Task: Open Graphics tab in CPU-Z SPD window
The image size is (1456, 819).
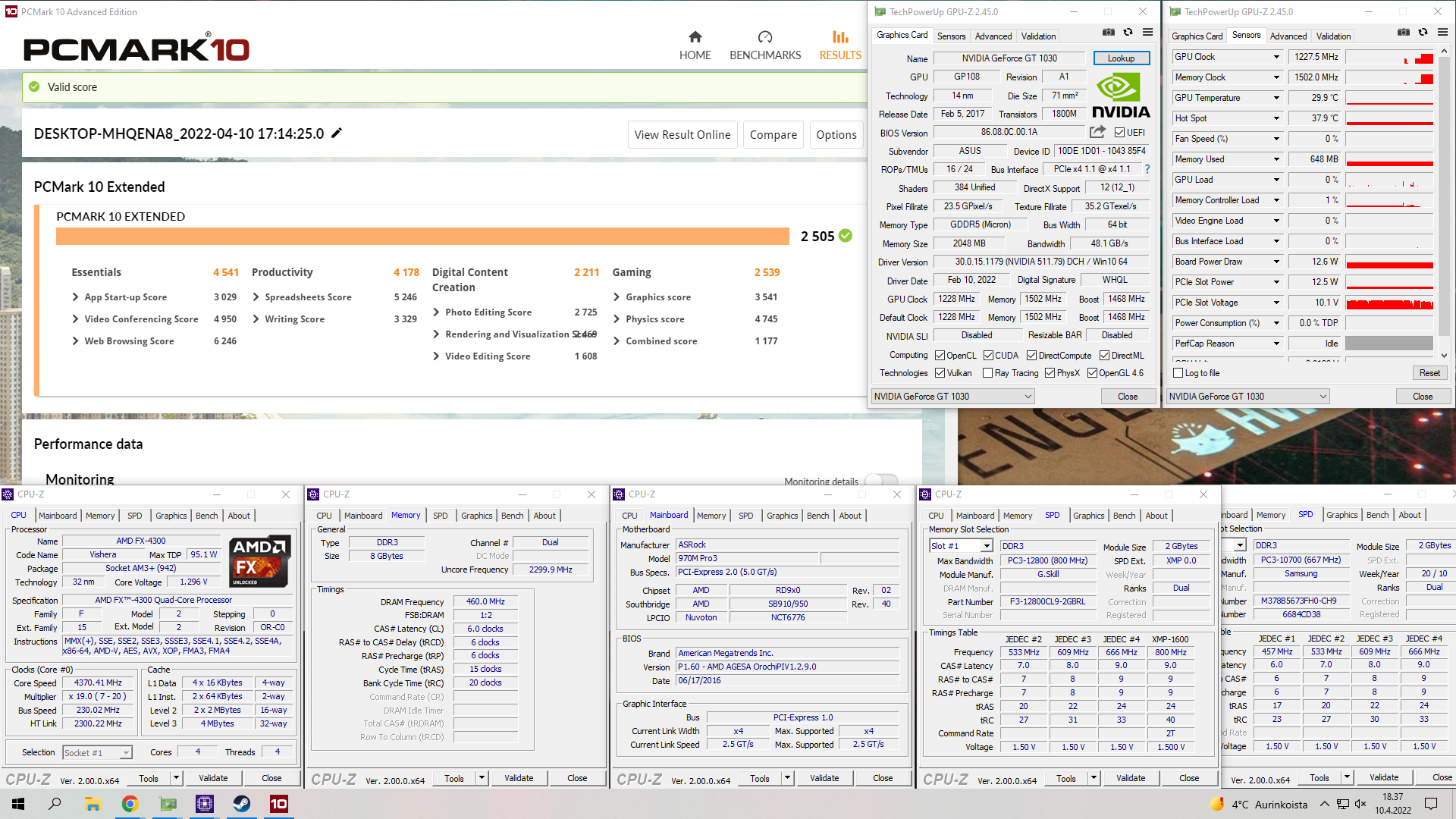Action: pyautogui.click(x=1088, y=516)
